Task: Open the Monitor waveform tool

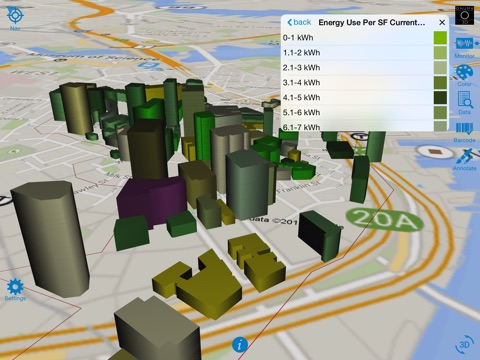Action: click(464, 48)
